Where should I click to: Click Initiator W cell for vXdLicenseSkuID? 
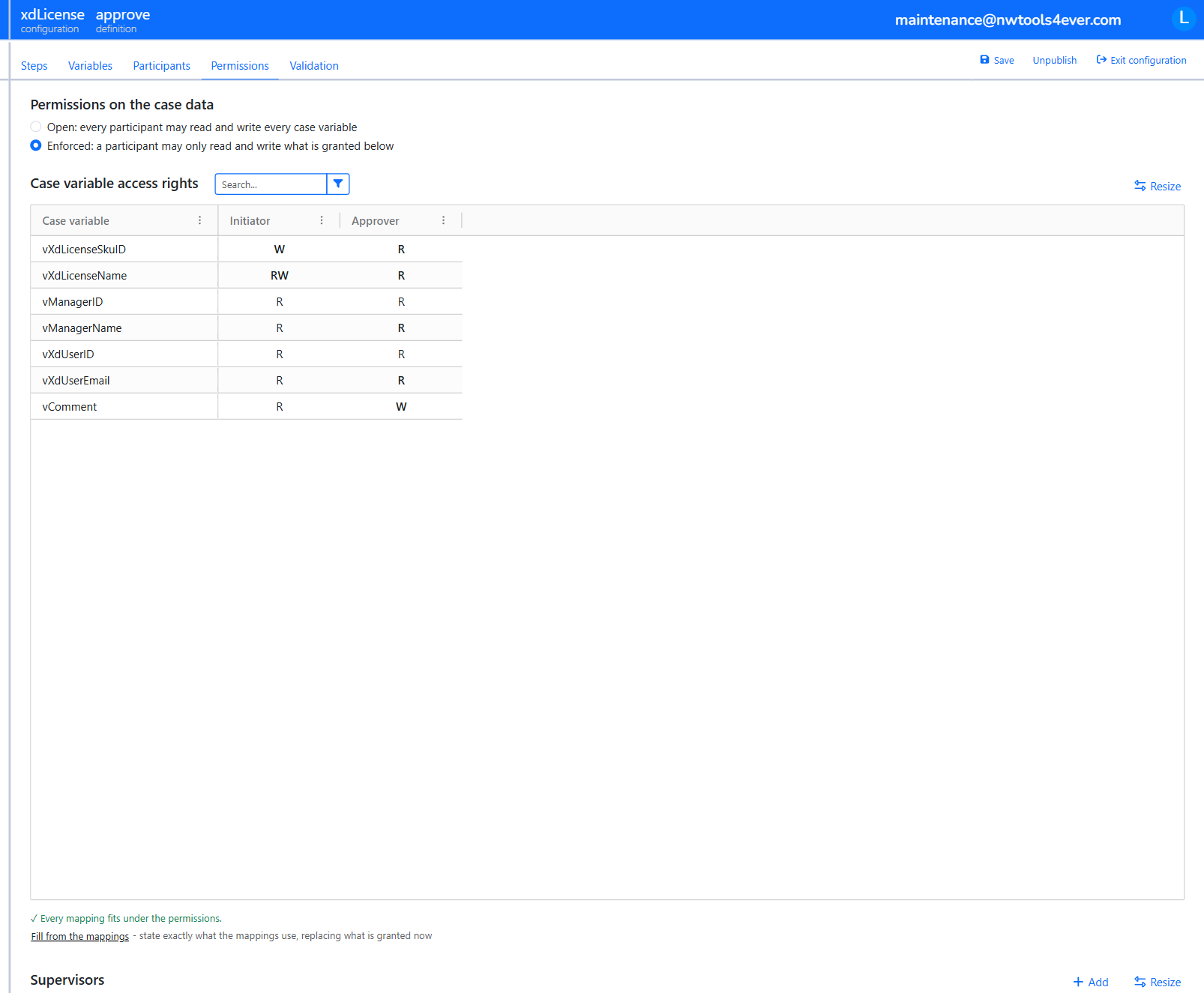coord(279,249)
